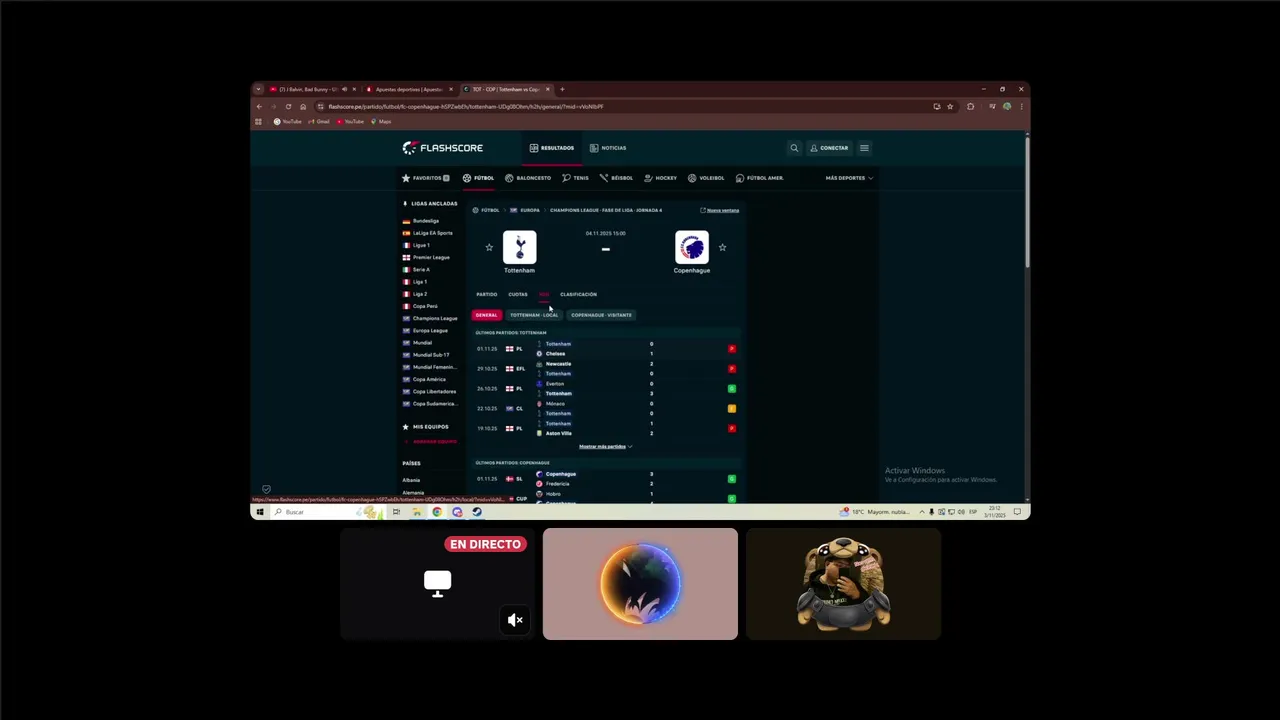Select the Copenhague - Visitante filter
This screenshot has height=720, width=1280.
point(601,315)
